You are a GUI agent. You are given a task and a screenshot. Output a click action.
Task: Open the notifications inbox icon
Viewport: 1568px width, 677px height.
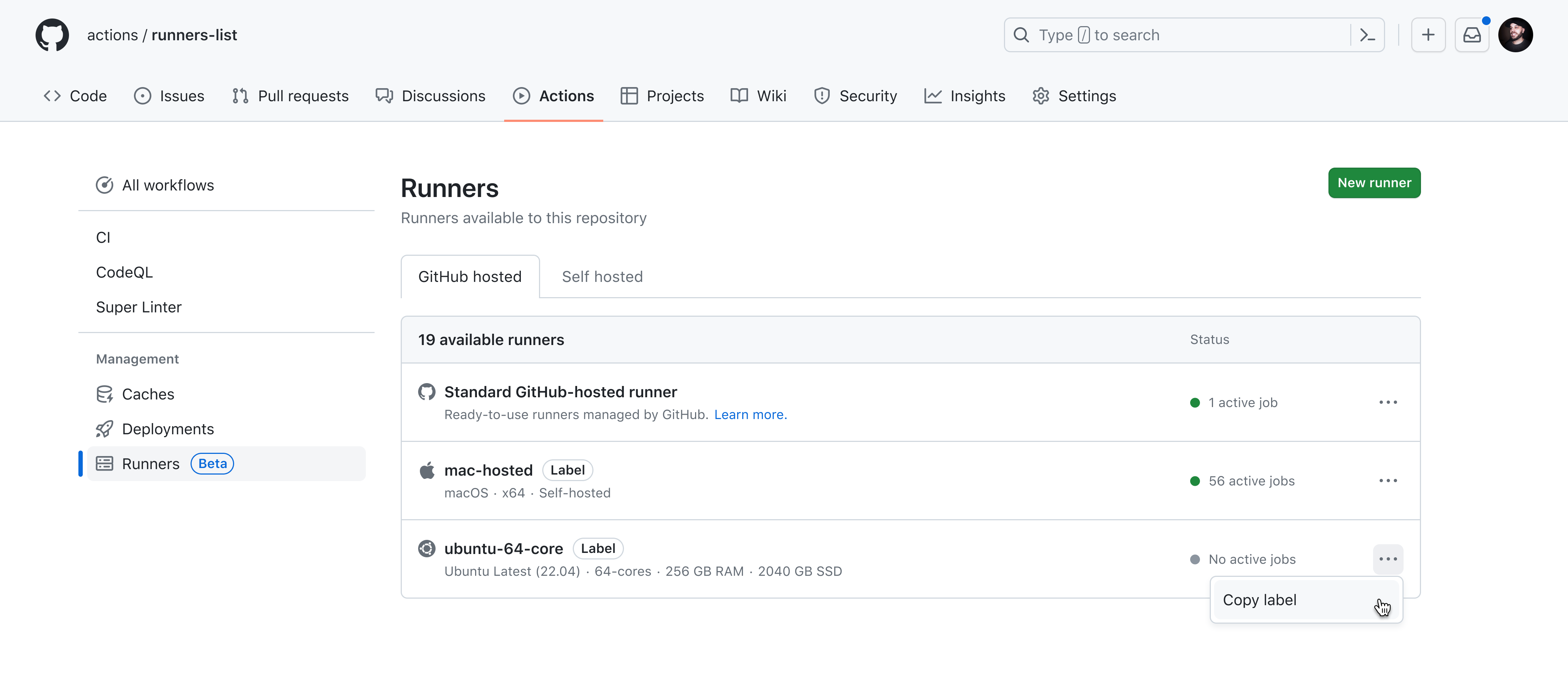pos(1472,35)
